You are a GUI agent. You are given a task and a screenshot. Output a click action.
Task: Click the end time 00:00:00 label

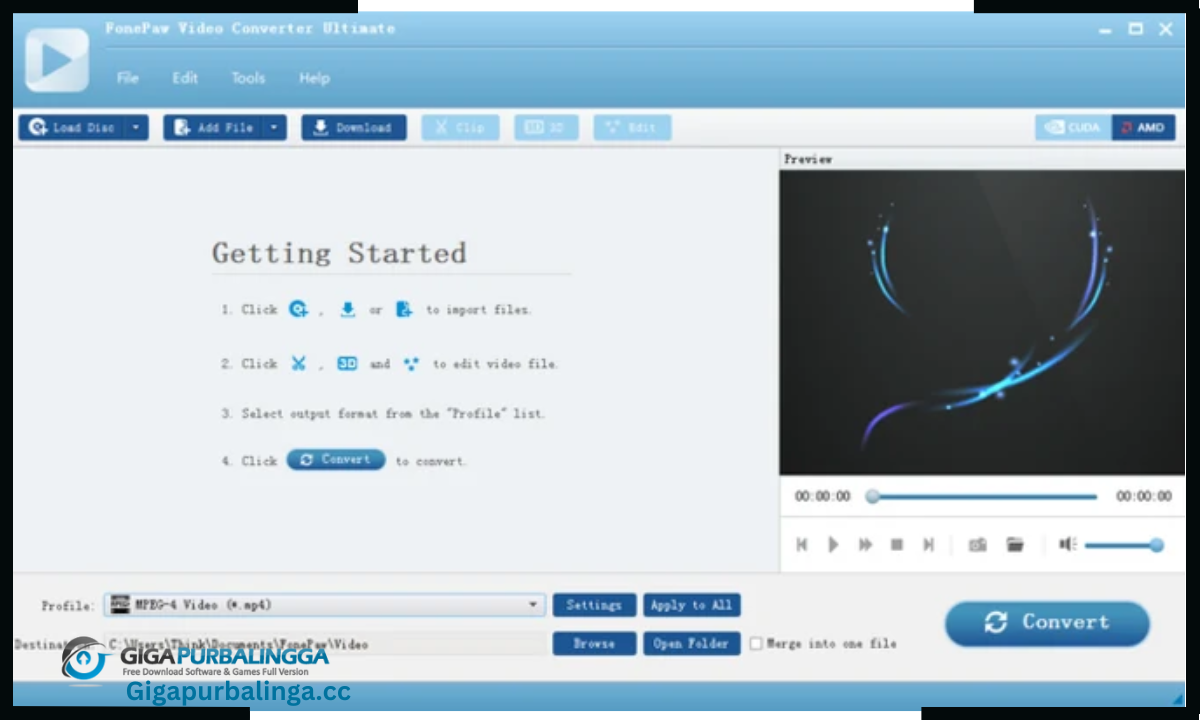(1143, 496)
